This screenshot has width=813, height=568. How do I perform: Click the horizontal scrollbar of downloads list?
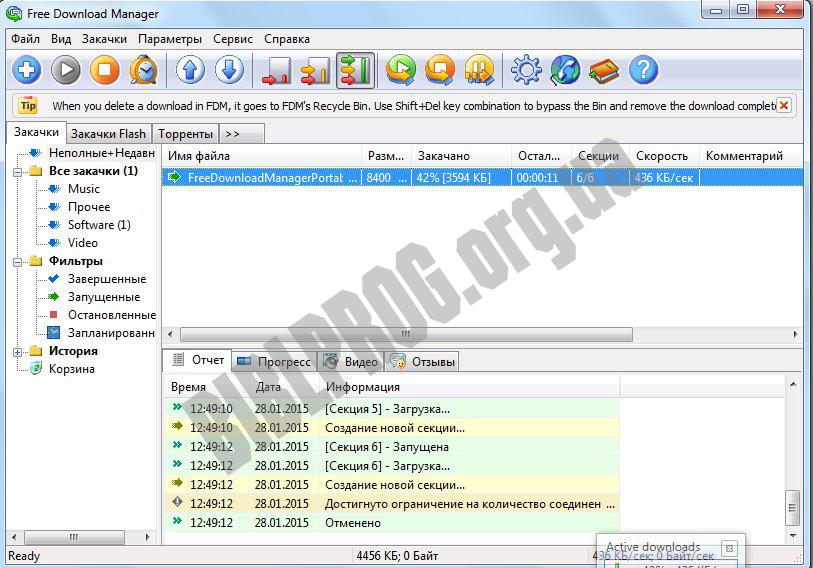click(x=406, y=334)
